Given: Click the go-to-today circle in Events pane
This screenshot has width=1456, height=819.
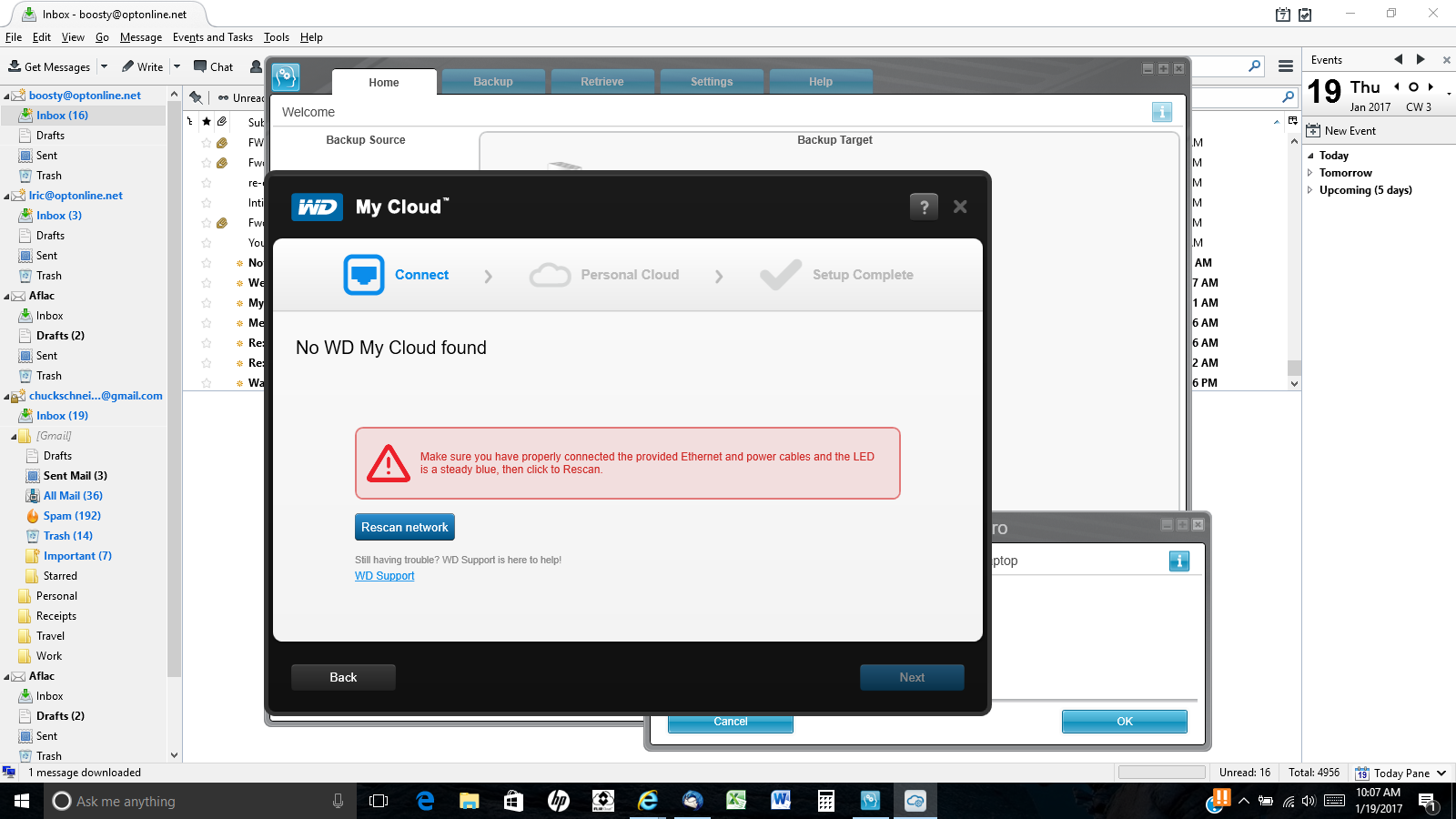Looking at the screenshot, I should [1413, 87].
